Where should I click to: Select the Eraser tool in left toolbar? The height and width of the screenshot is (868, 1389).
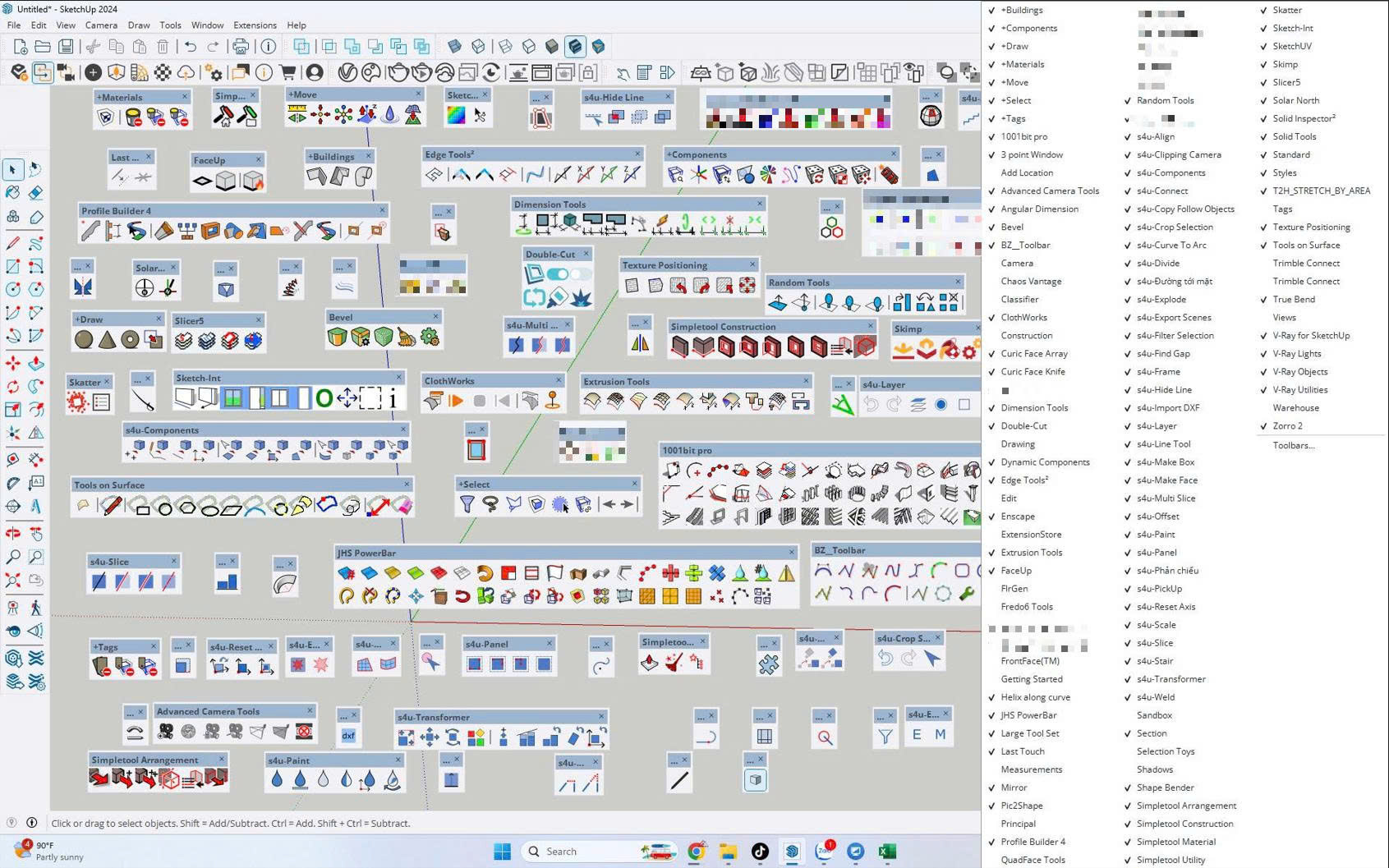click(36, 193)
